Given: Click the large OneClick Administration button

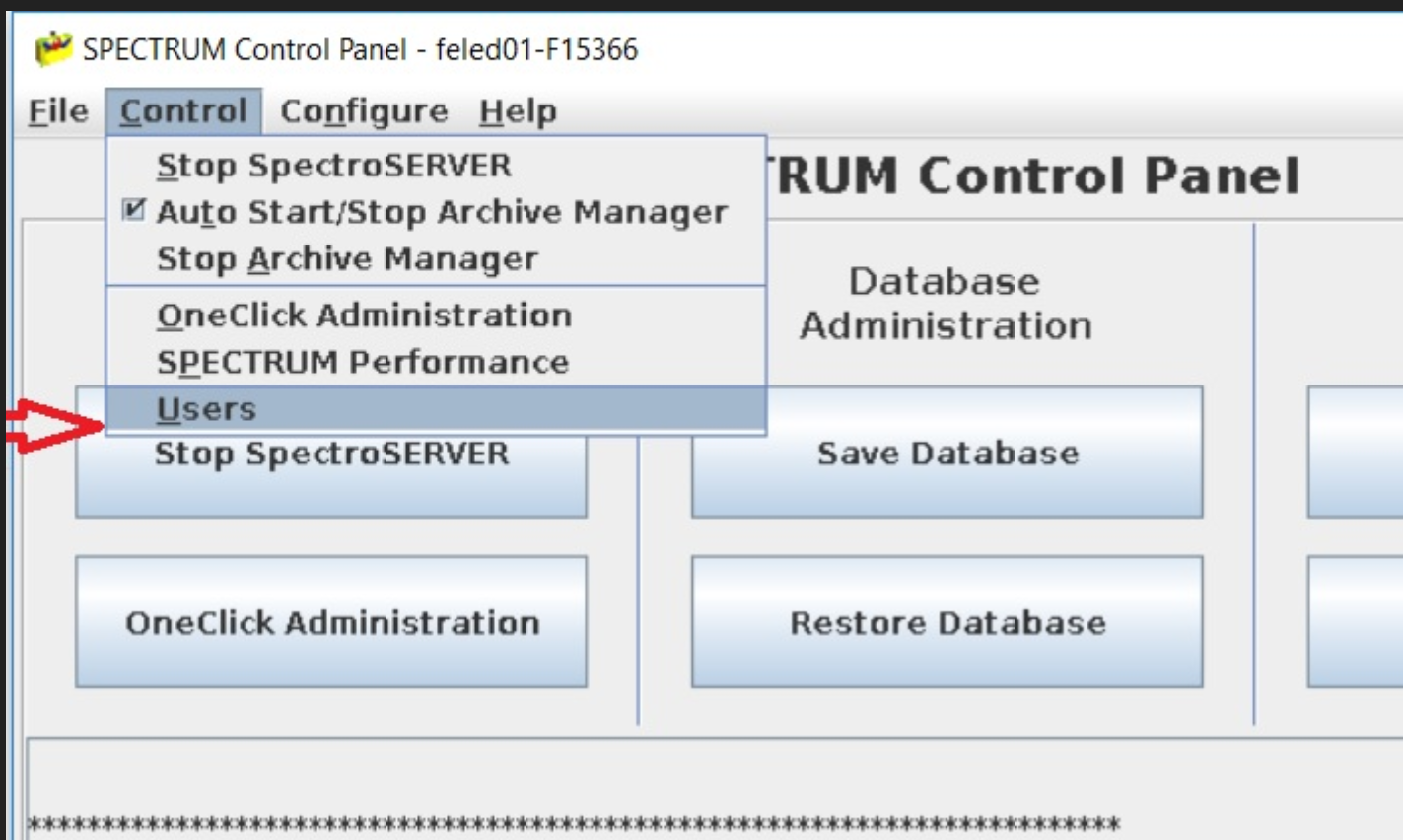Looking at the screenshot, I should click(x=331, y=622).
